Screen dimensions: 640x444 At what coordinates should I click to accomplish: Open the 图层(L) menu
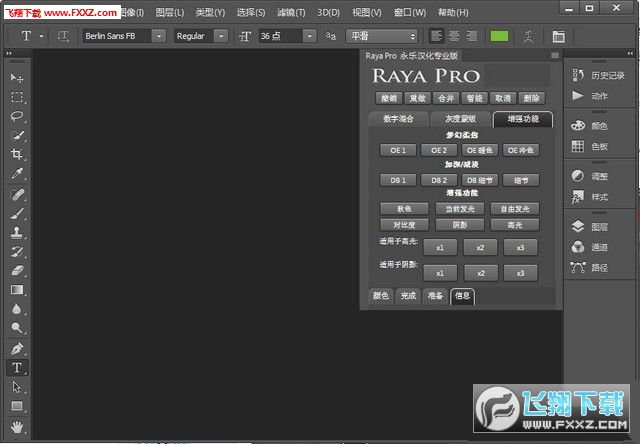pyautogui.click(x=169, y=13)
